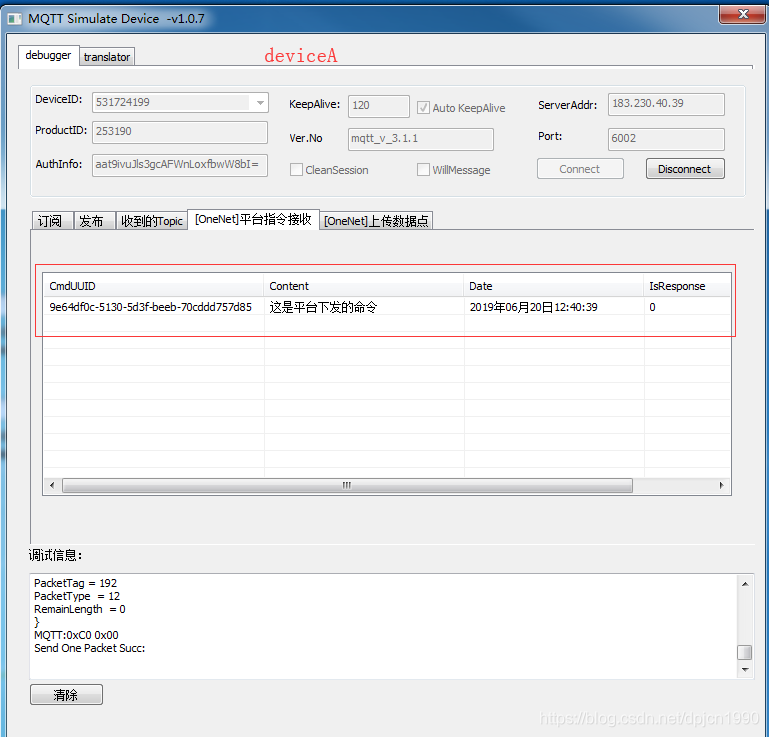Viewport: 769px width, 737px height.
Task: Click the table's horizontal scrollbar right arrow
Action: [x=721, y=485]
